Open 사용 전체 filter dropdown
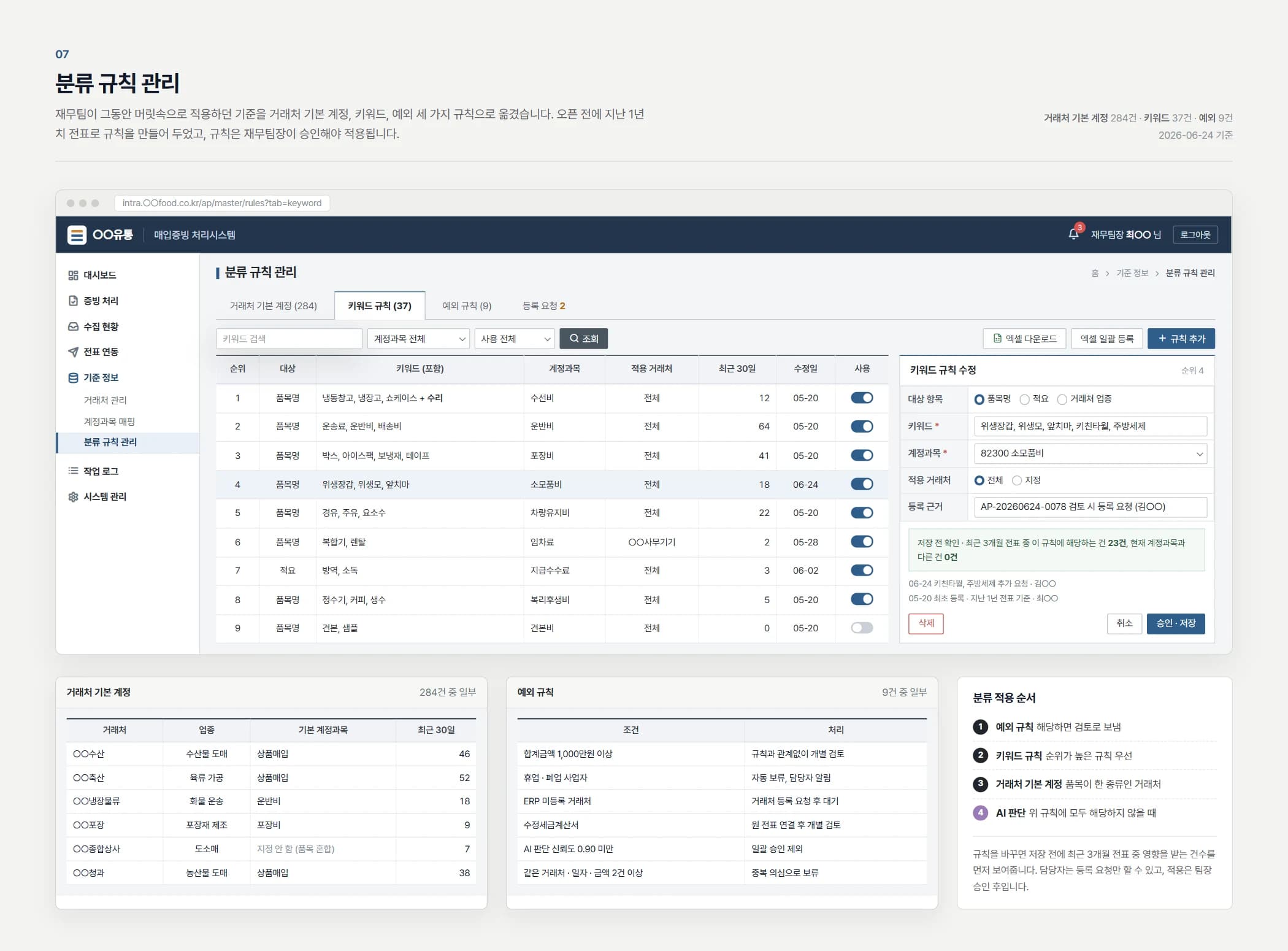This screenshot has width=1288, height=951. point(515,339)
